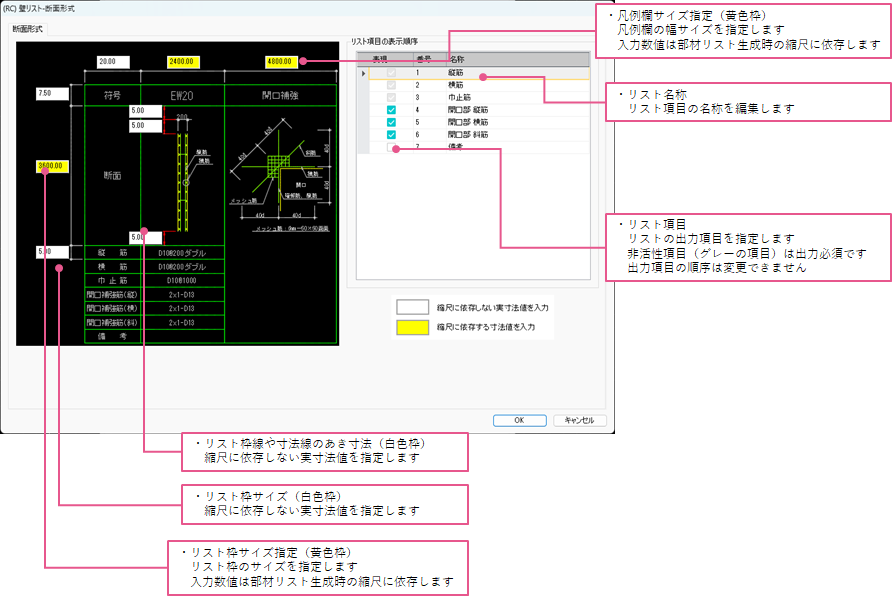Click the 番号 column header
This screenshot has height=597, width=892.
tap(430, 59)
